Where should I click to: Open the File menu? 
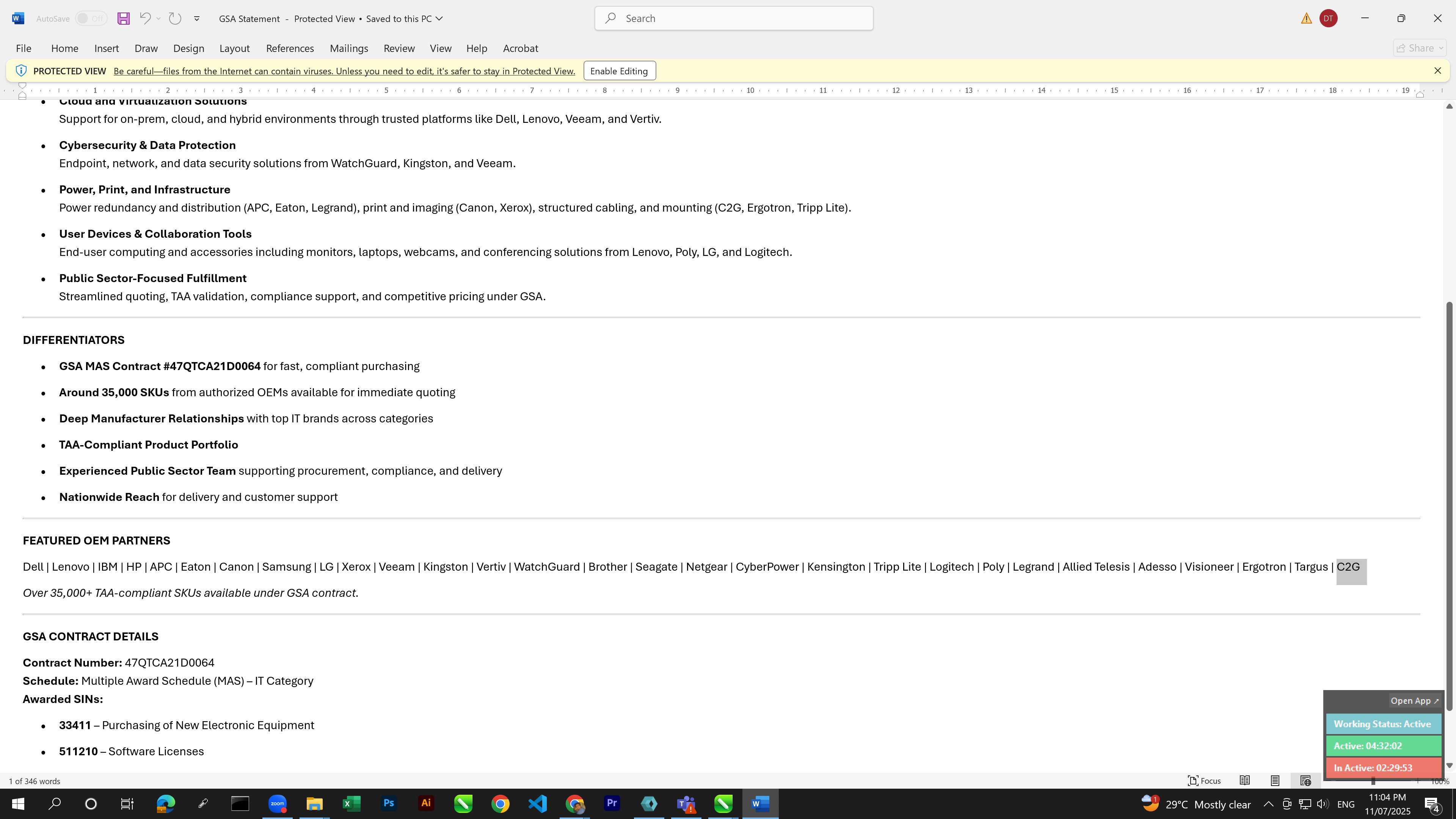pyautogui.click(x=24, y=48)
